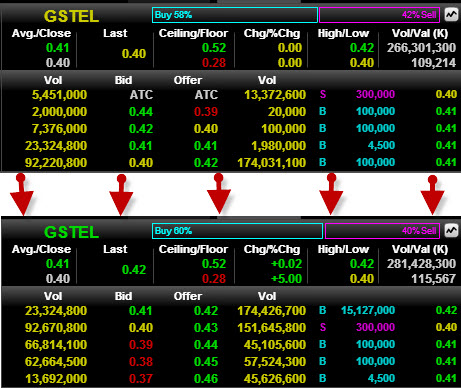Click the Buy 60% bar

pos(237,231)
